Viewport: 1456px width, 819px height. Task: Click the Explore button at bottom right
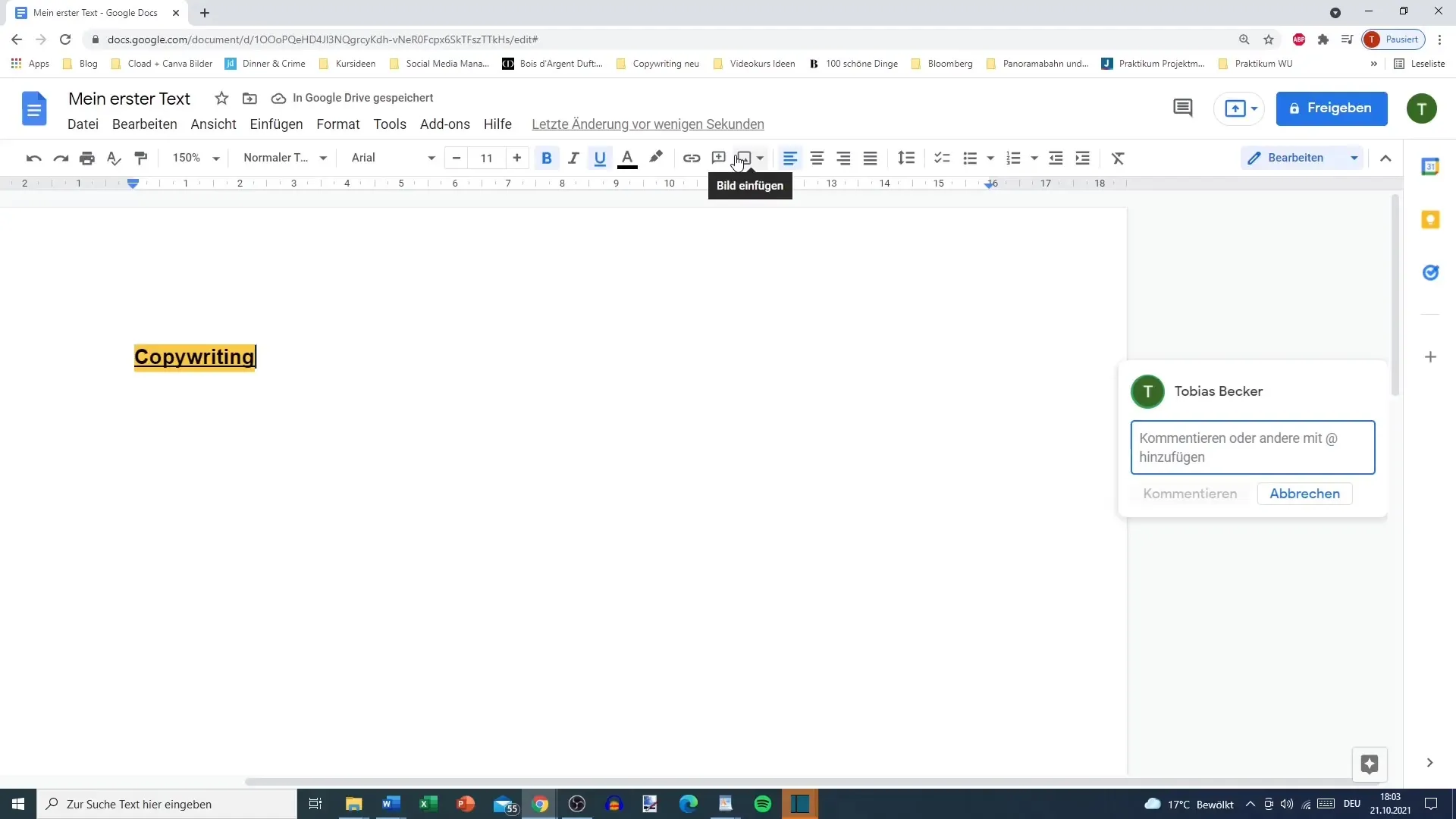point(1369,764)
